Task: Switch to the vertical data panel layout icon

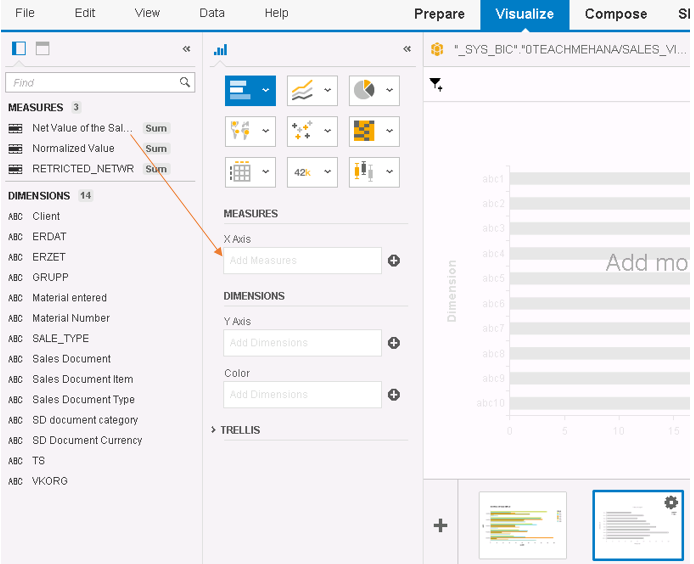Action: (x=19, y=48)
